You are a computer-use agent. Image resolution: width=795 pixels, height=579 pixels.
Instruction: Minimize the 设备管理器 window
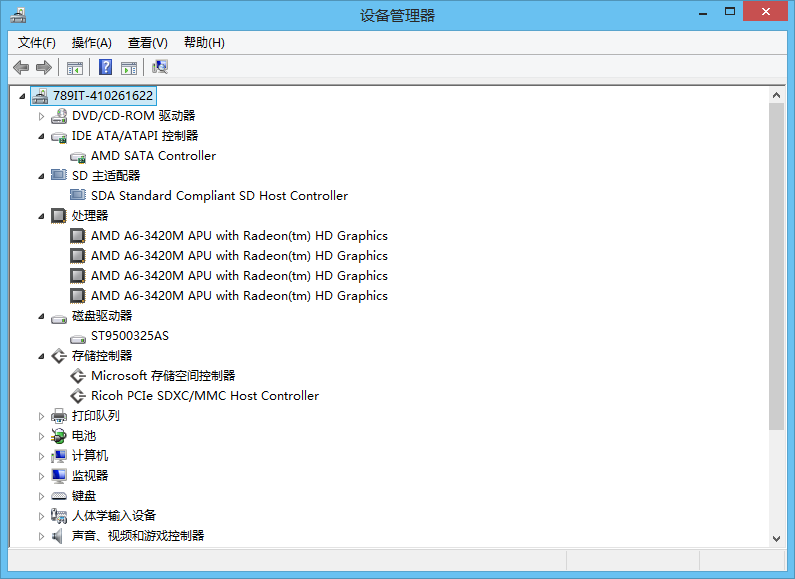(703, 12)
